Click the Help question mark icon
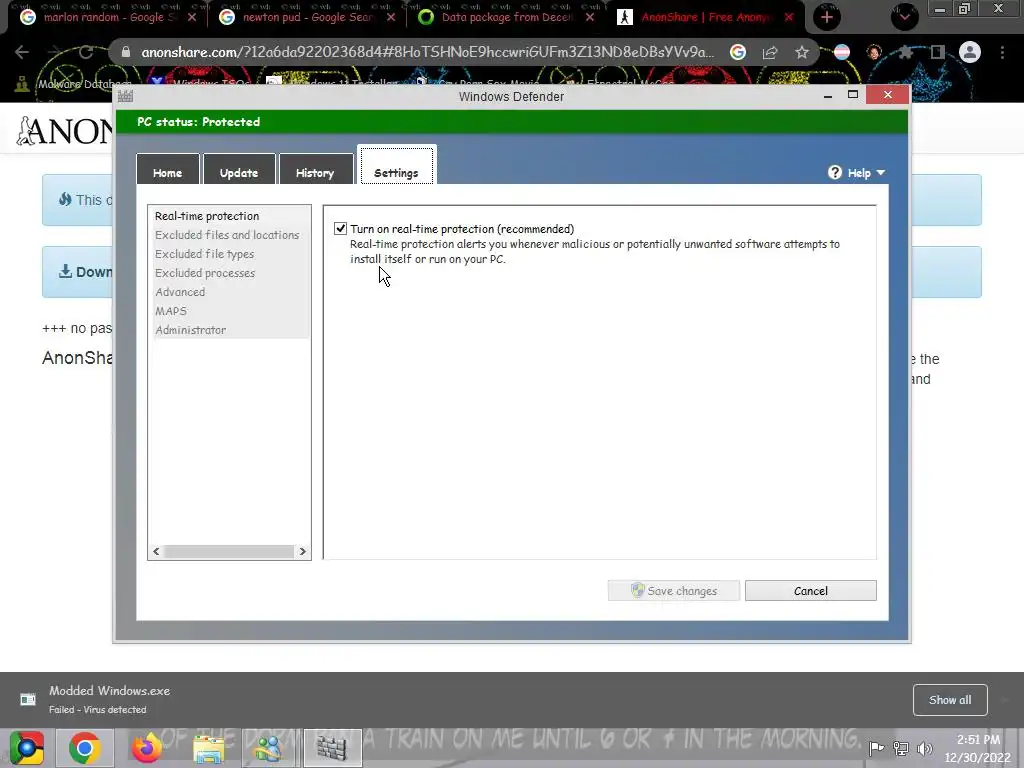The image size is (1024, 768). tap(835, 172)
